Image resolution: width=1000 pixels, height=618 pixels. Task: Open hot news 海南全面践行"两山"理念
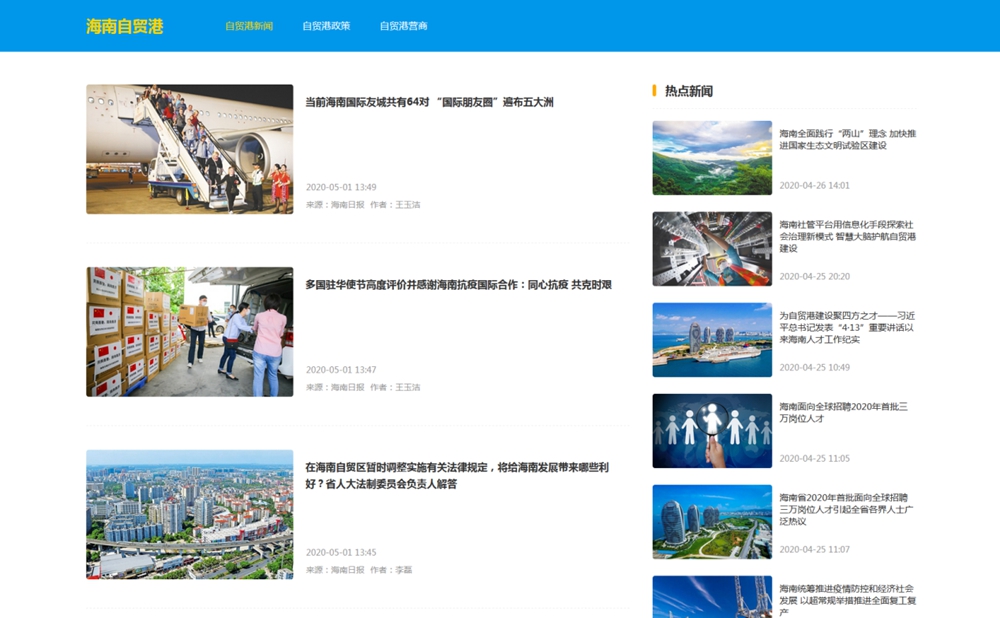tap(848, 139)
